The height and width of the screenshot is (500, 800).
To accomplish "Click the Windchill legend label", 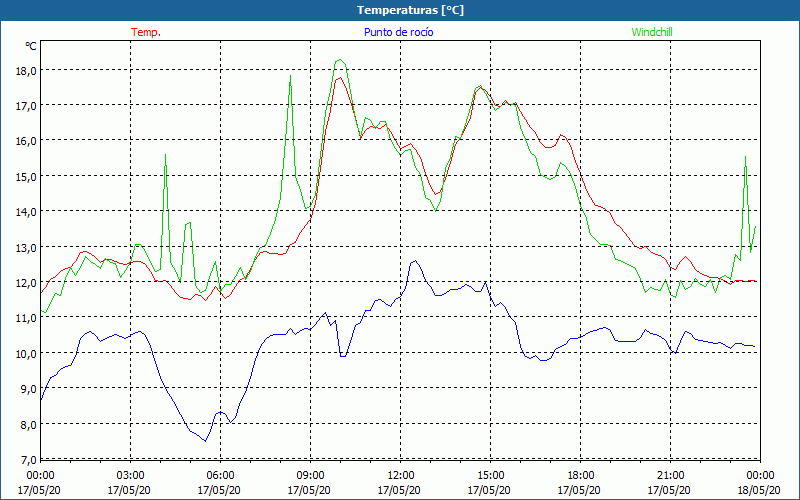I will tap(652, 32).
